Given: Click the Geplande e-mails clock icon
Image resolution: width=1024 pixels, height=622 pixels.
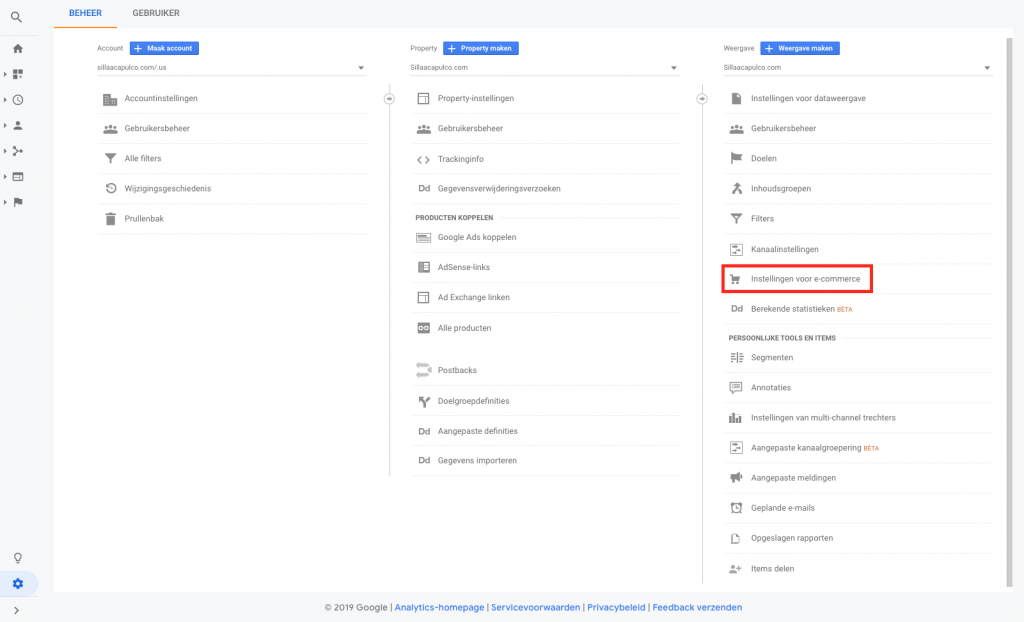Looking at the screenshot, I should pyautogui.click(x=736, y=508).
